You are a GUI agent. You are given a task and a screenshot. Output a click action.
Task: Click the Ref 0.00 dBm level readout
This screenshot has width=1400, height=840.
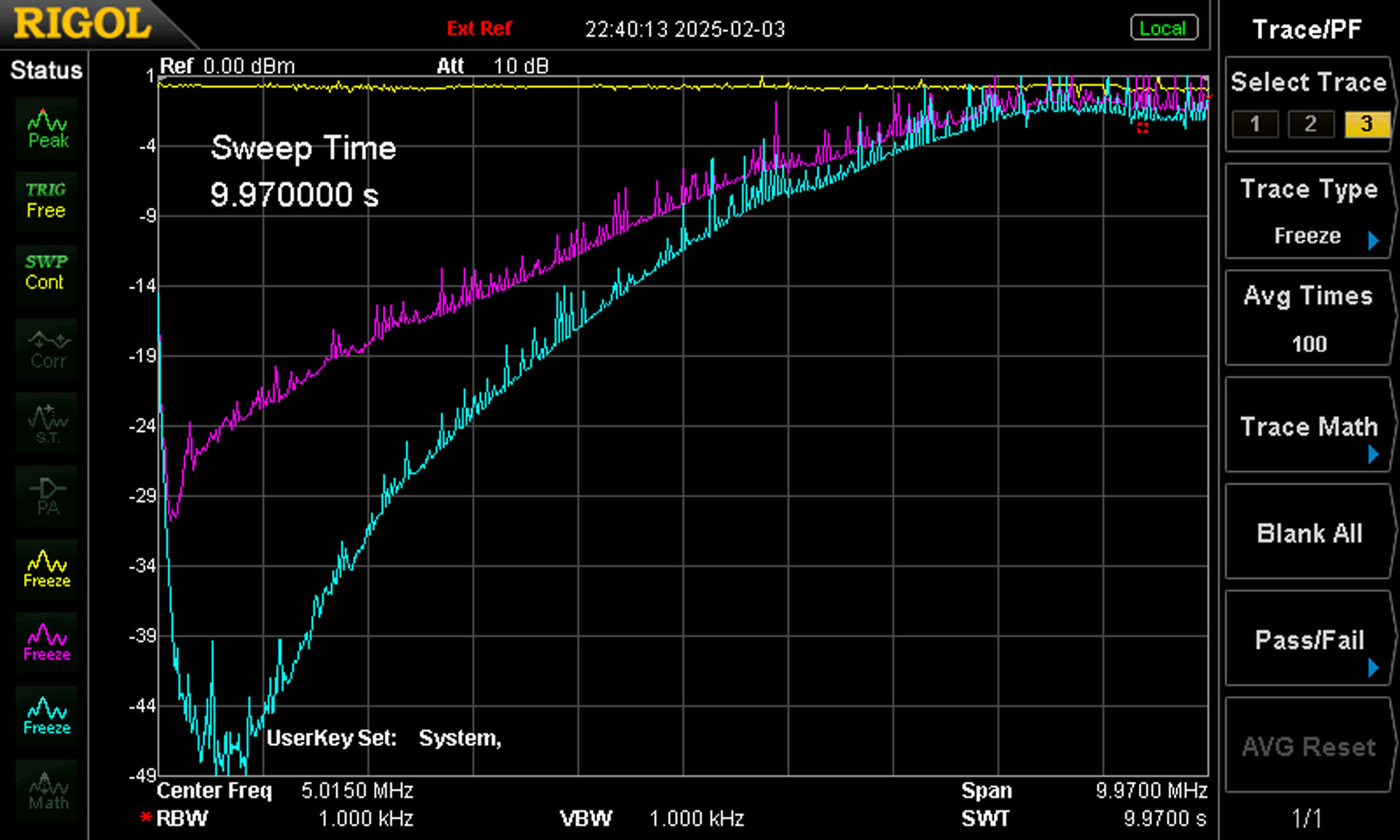[227, 66]
